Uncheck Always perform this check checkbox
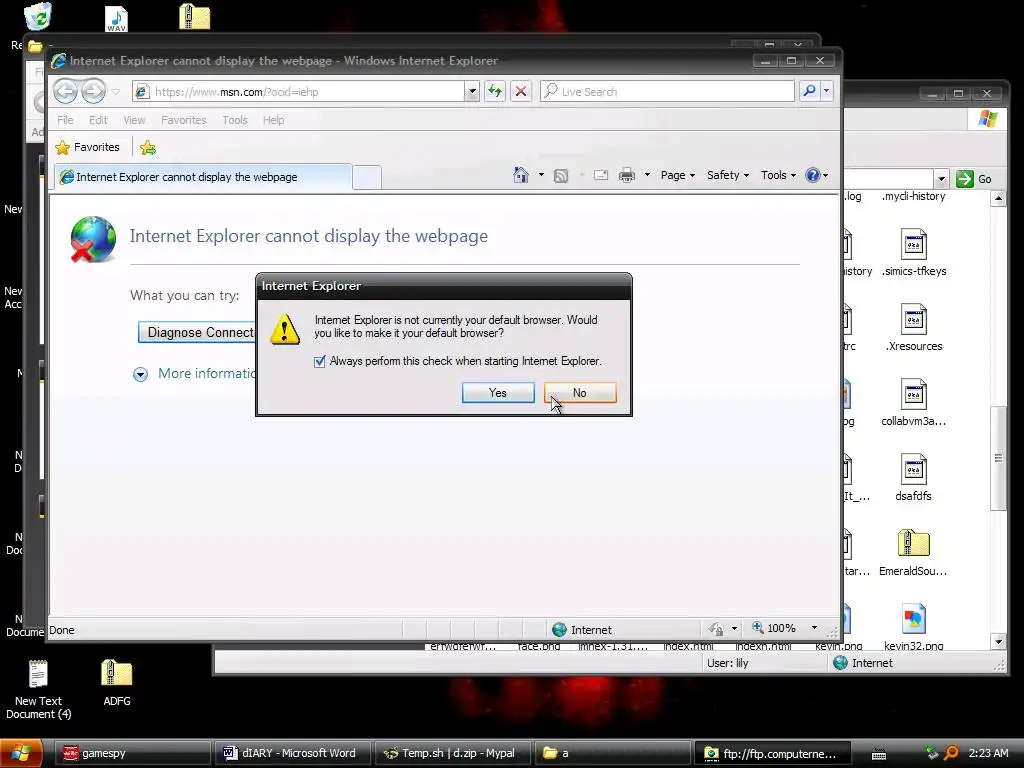Viewport: 1024px width, 768px height. click(319, 361)
